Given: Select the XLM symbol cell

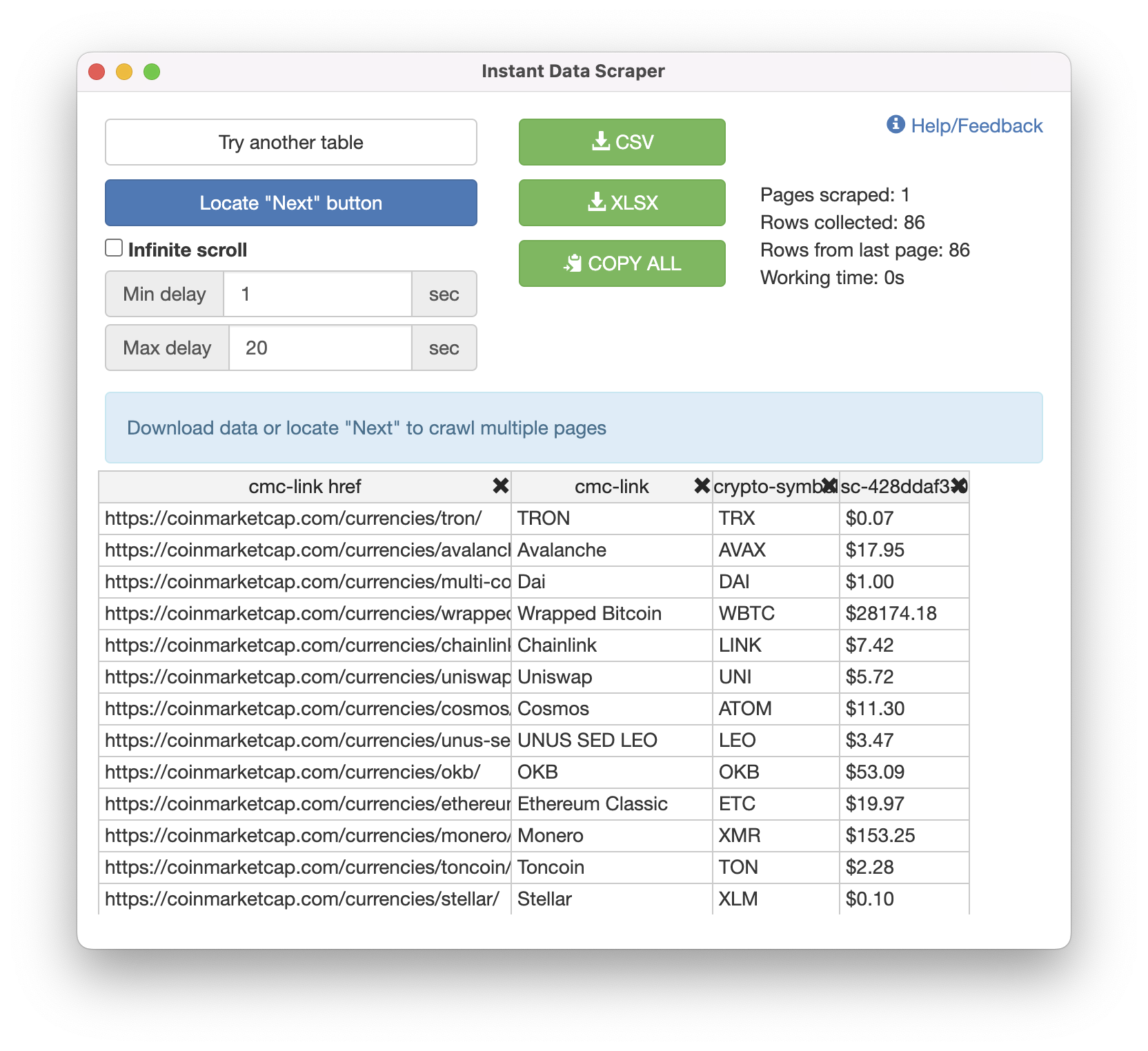Looking at the screenshot, I should pyautogui.click(x=775, y=899).
